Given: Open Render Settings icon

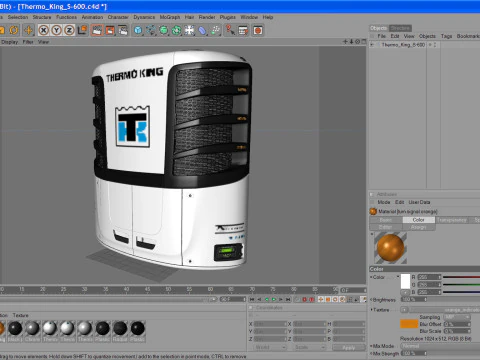Looking at the screenshot, I should point(123,30).
